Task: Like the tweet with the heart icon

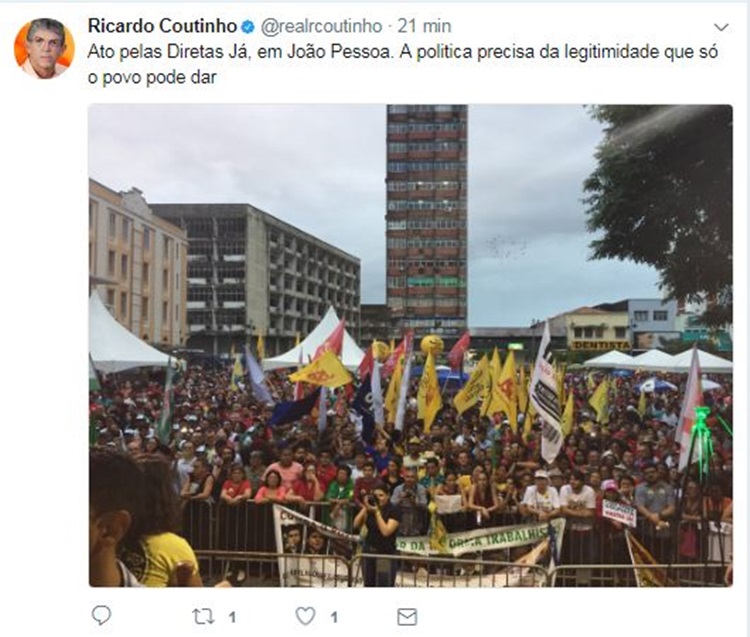Action: coord(305,616)
